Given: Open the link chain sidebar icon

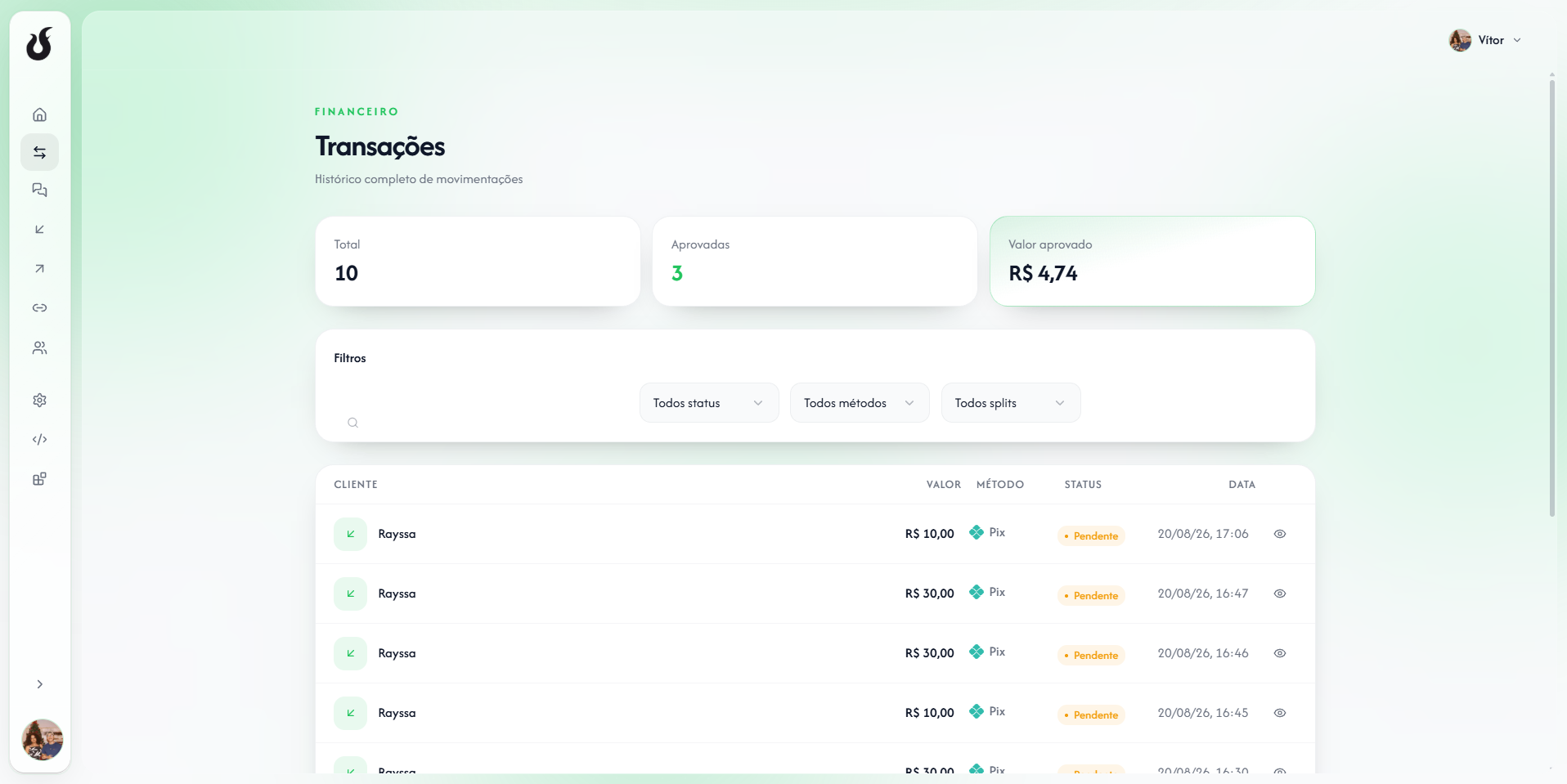Looking at the screenshot, I should click(x=39, y=307).
